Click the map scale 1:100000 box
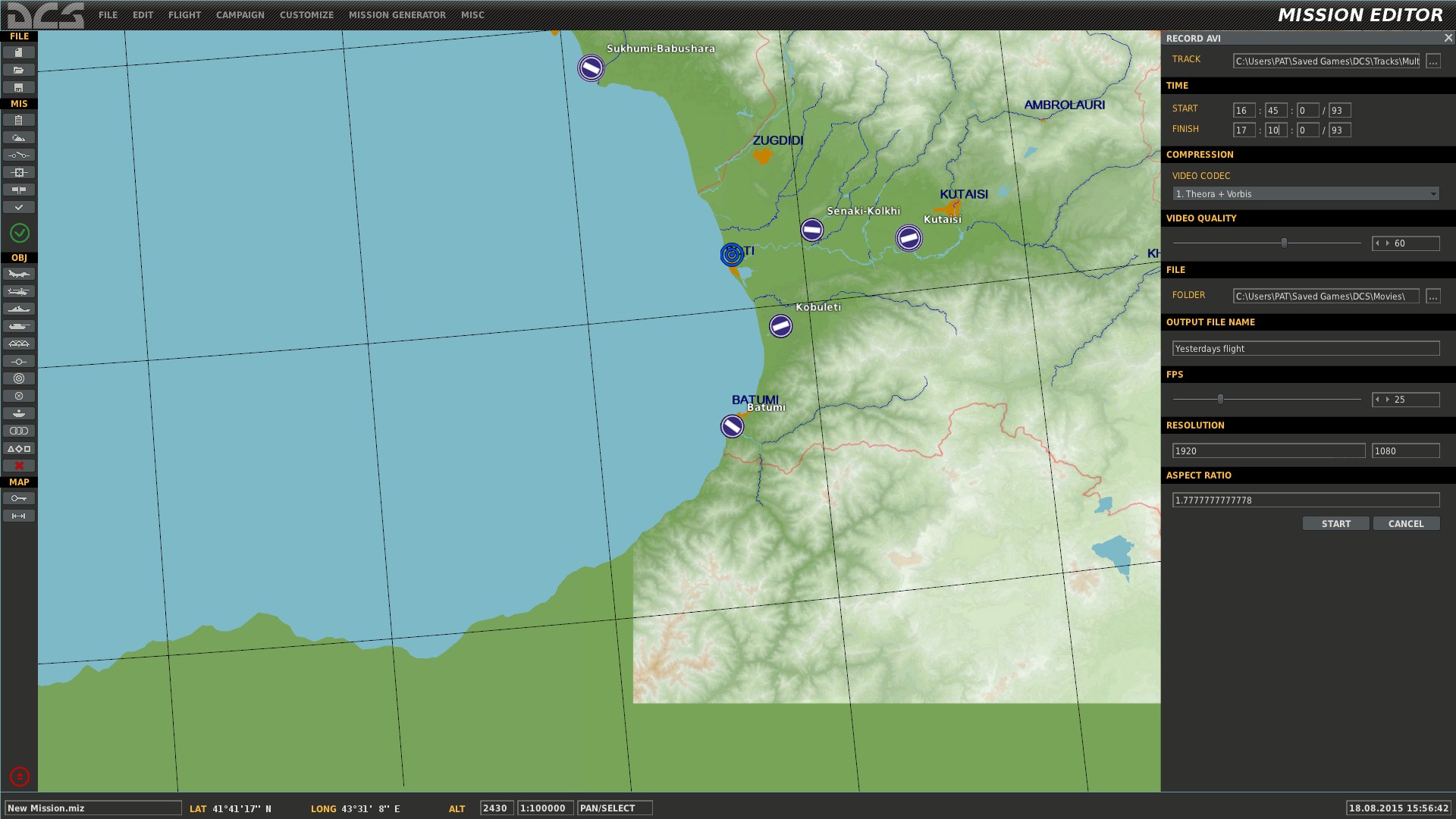 click(544, 808)
